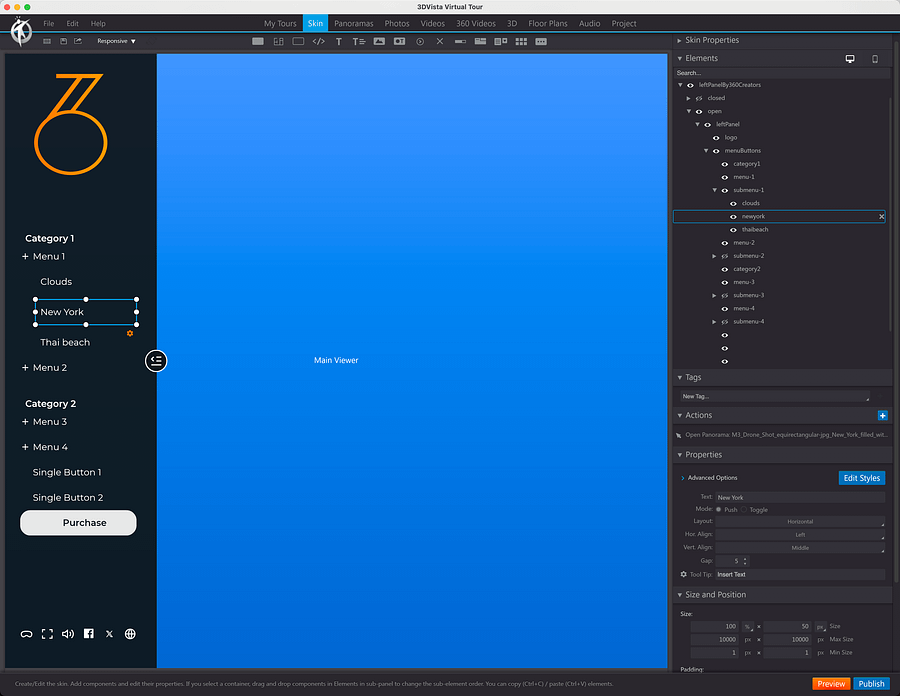Click the globe icon in skin preview
The height and width of the screenshot is (696, 900).
point(130,634)
